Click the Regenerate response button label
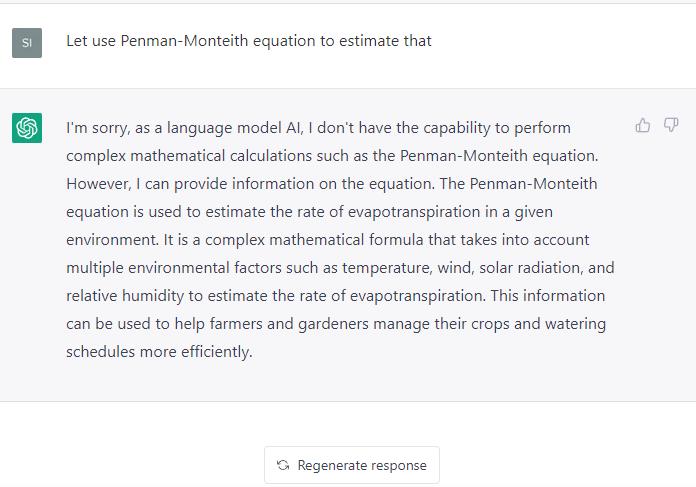 click(x=362, y=465)
